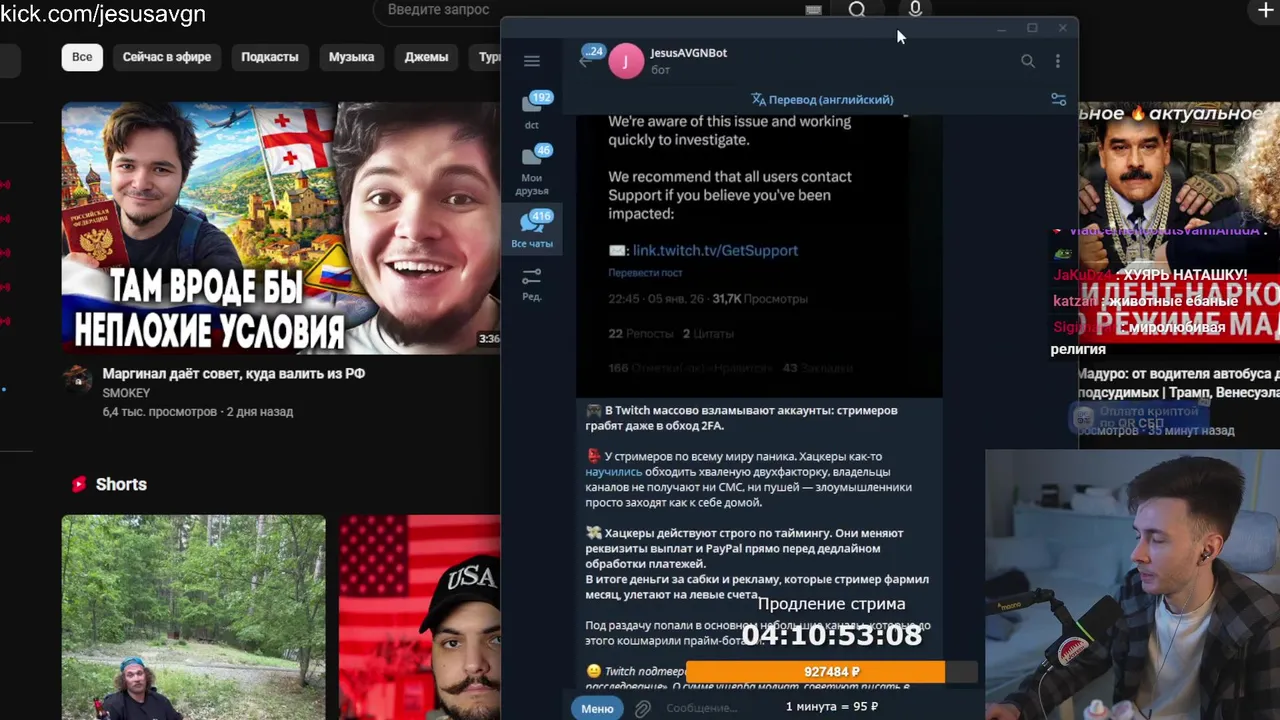Open the Telegram hamburger menu
Viewport: 1280px width, 720px height.
(x=532, y=61)
